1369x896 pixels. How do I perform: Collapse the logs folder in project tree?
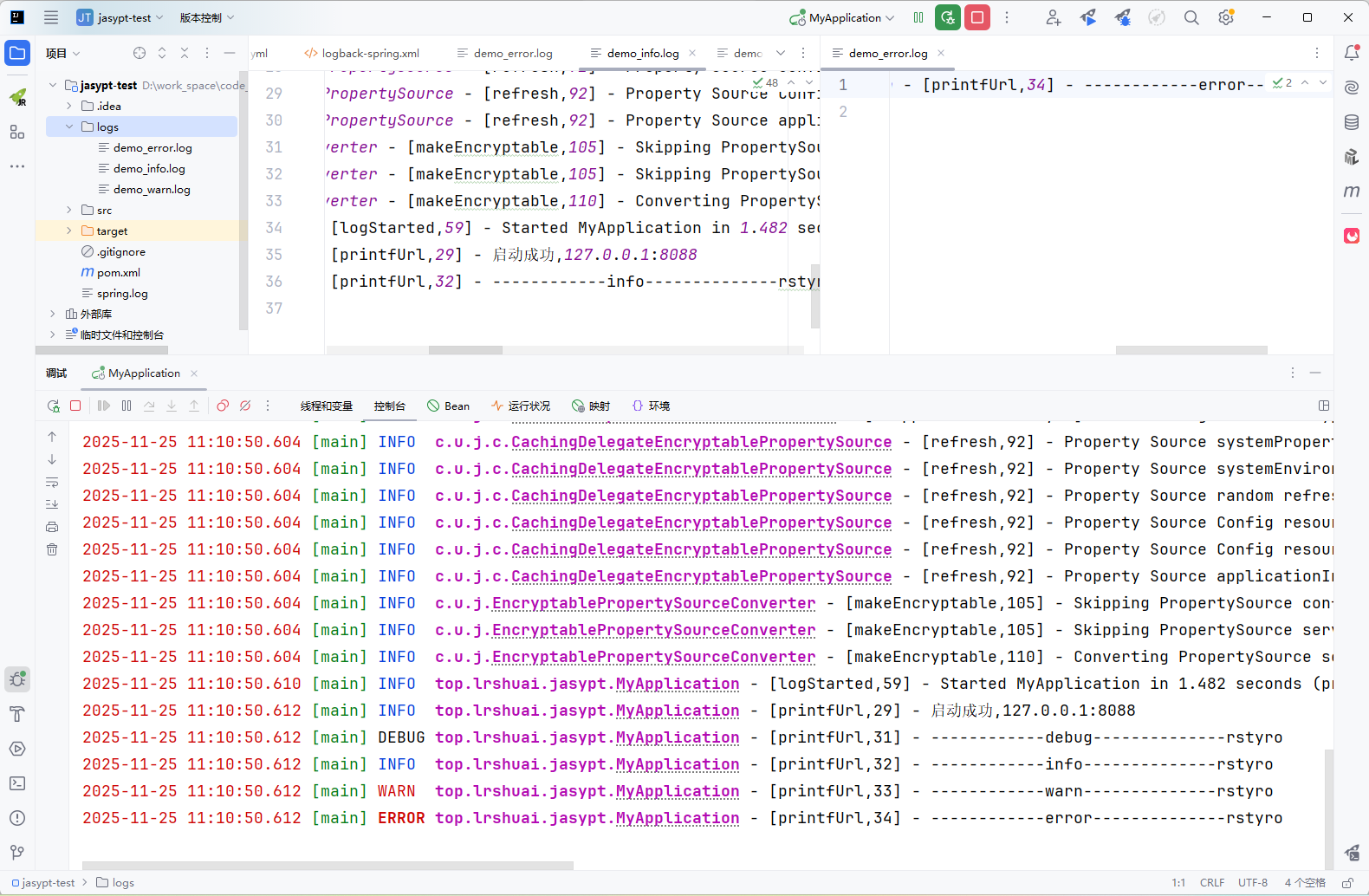coord(69,127)
